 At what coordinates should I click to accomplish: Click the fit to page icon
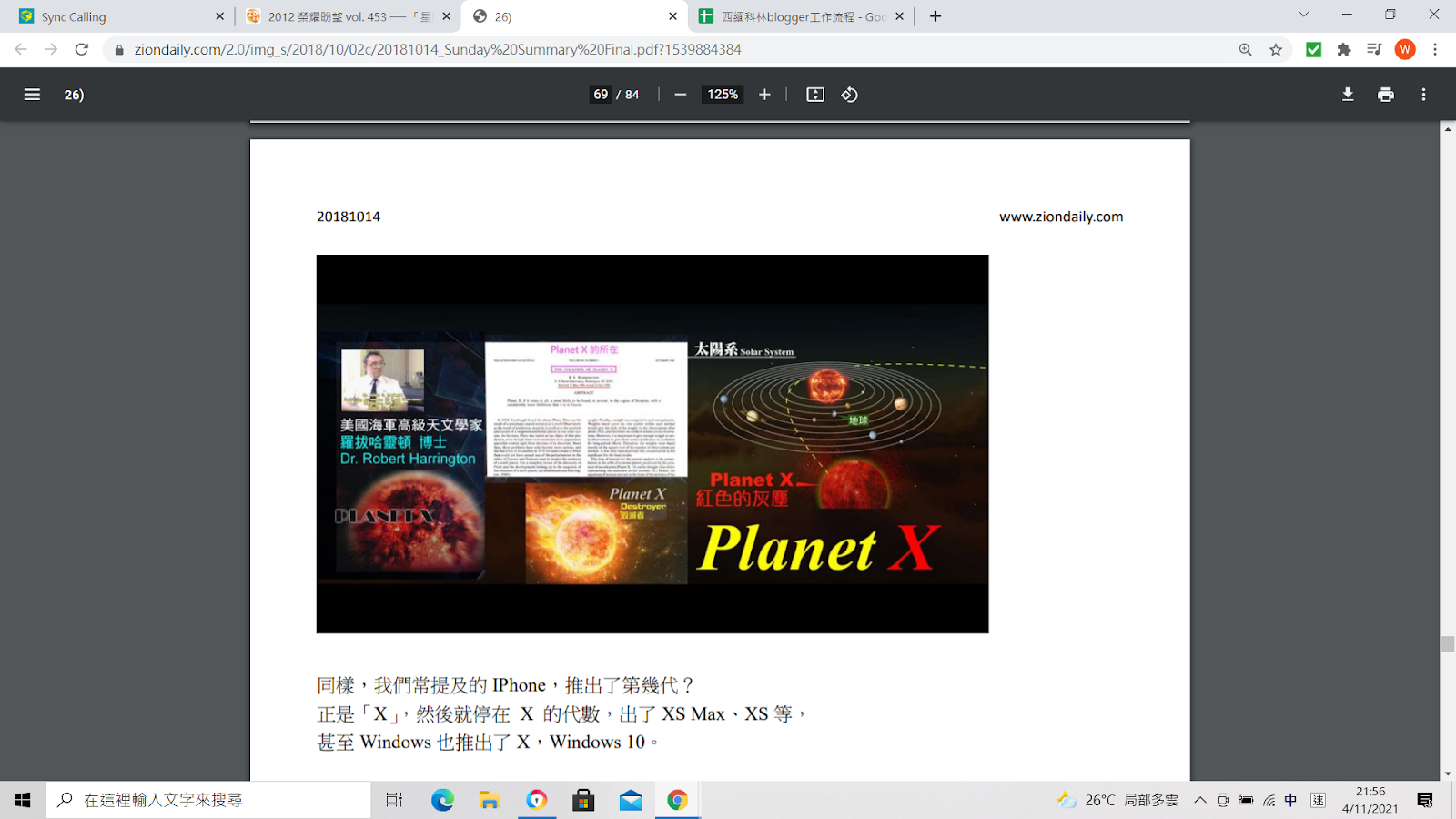click(x=815, y=95)
